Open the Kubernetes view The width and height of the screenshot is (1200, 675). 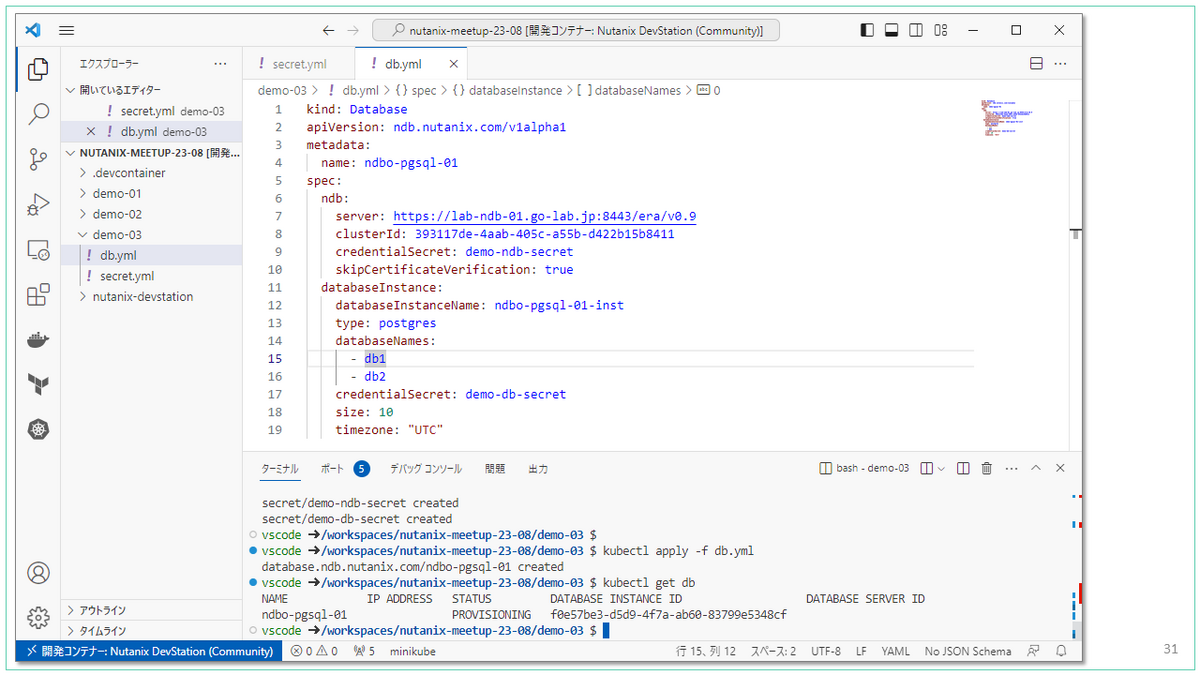point(38,430)
